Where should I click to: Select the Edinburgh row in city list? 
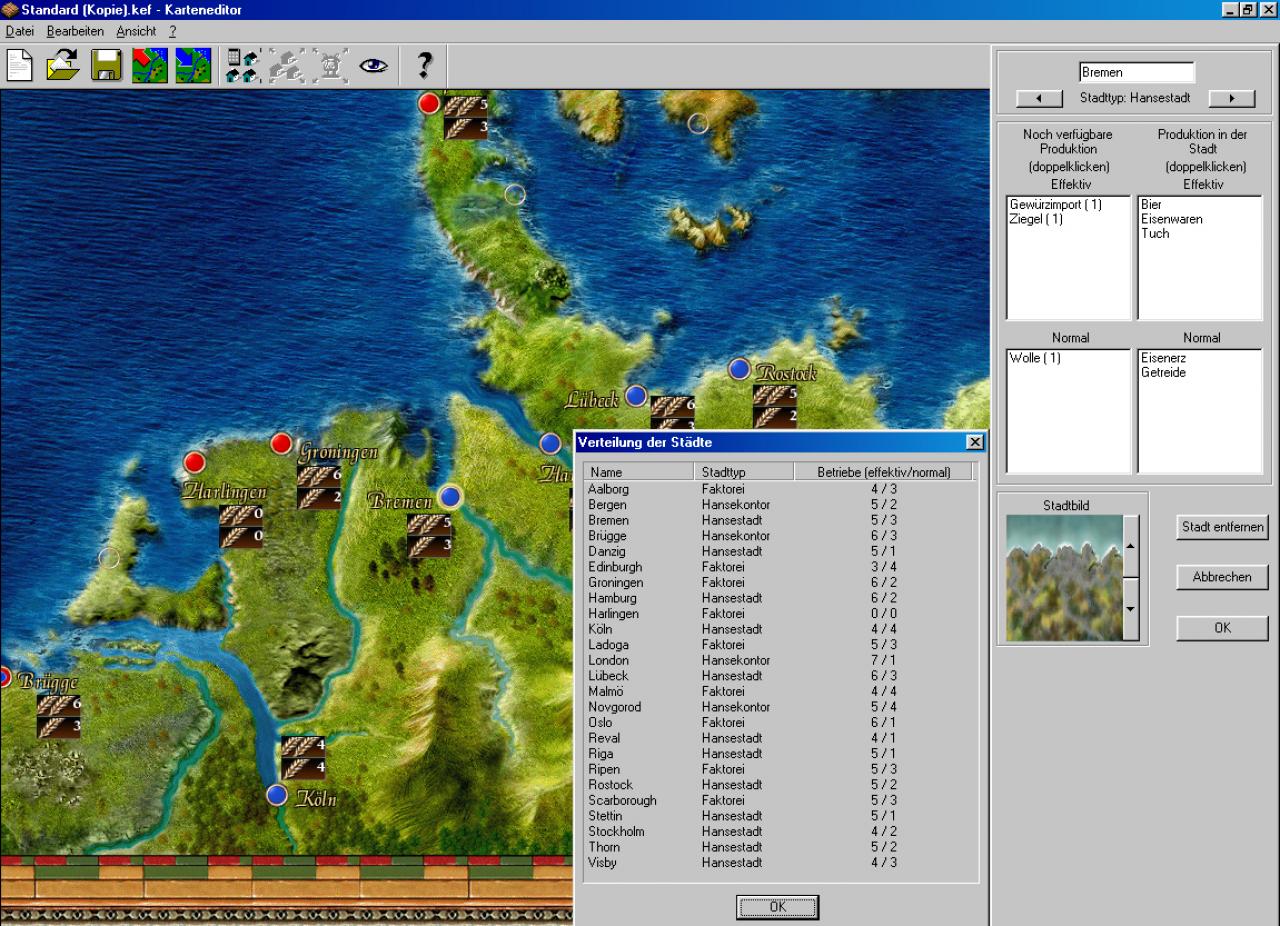coord(779,567)
